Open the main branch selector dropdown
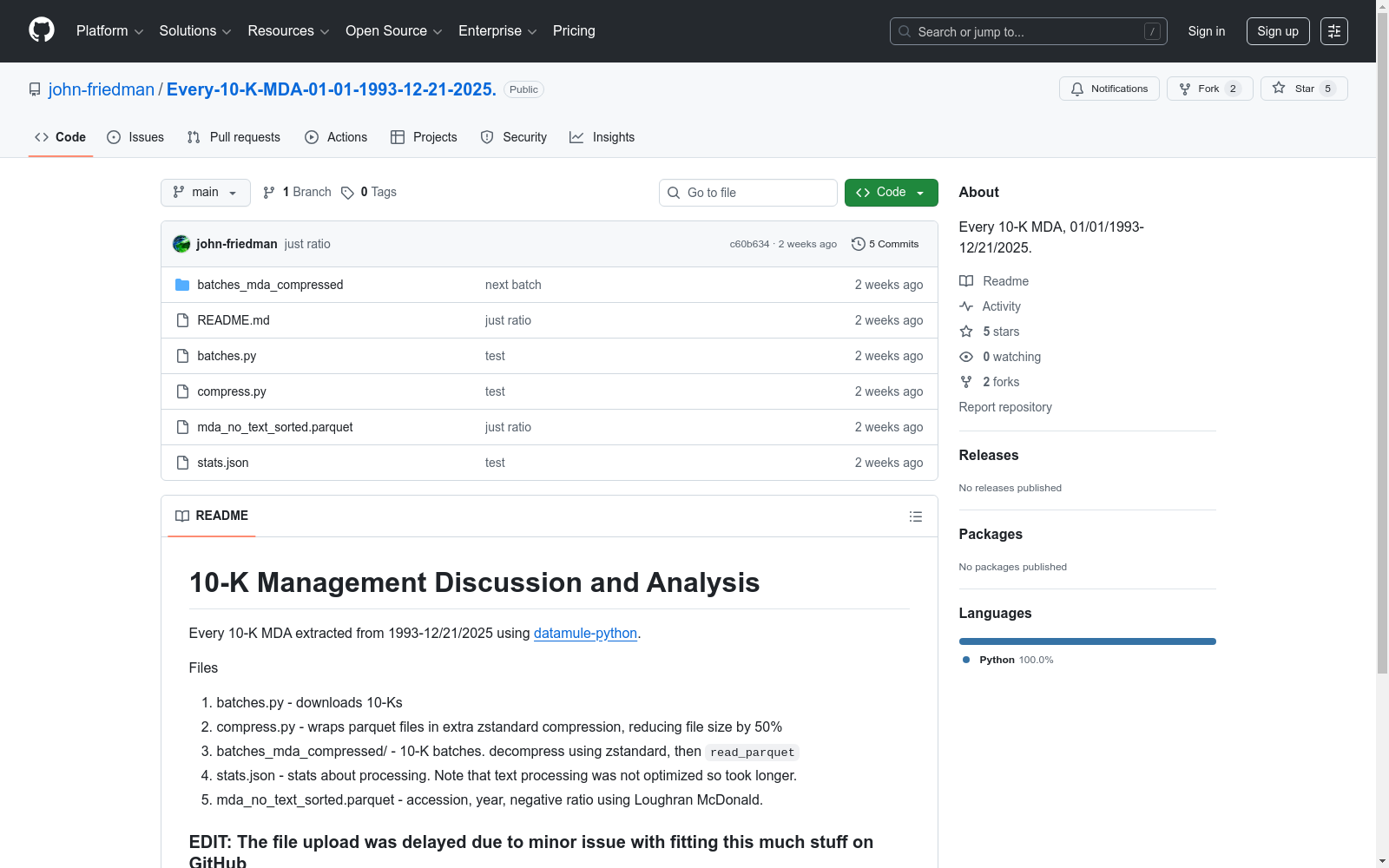Image resolution: width=1389 pixels, height=868 pixels. [206, 193]
